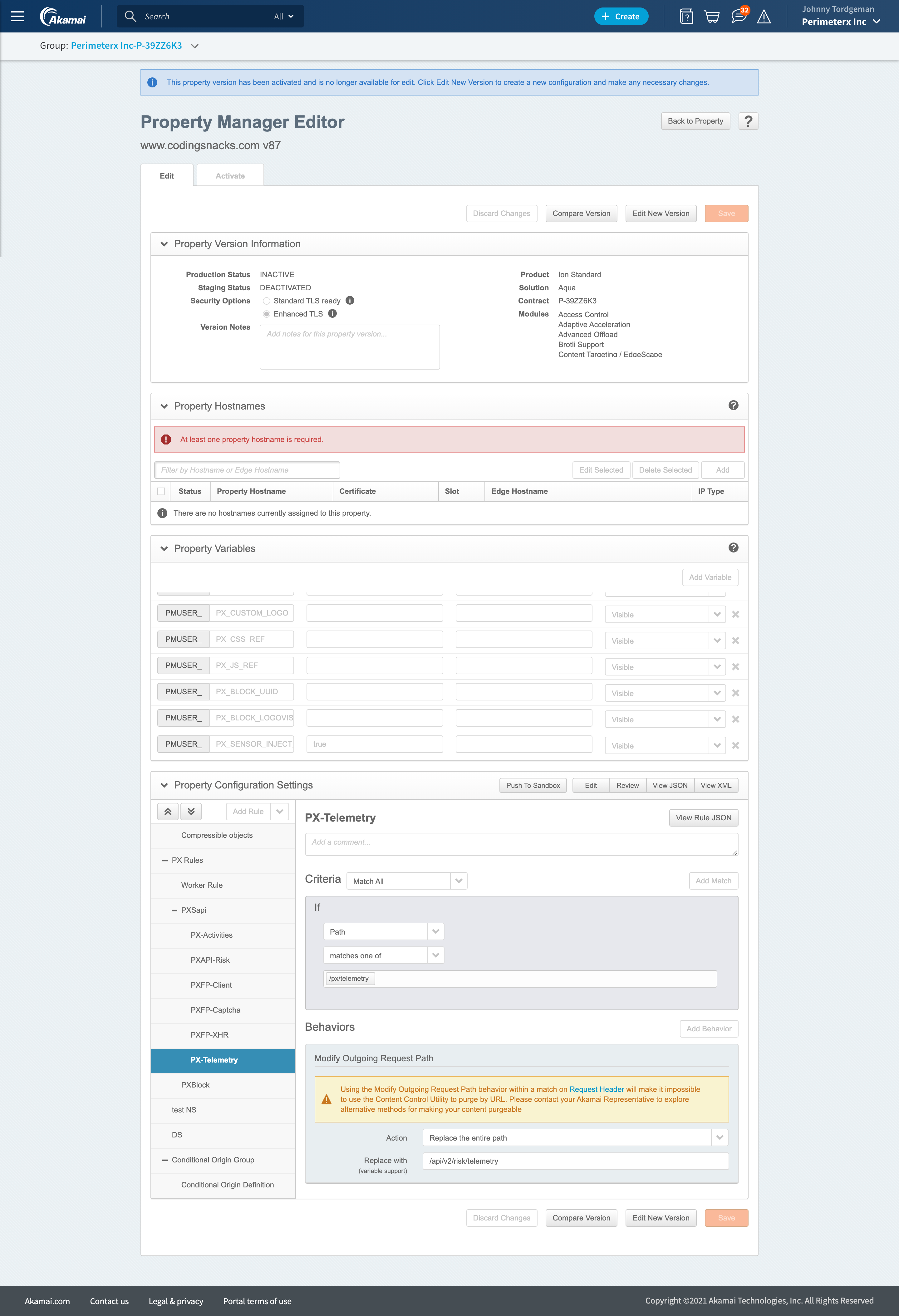Click Enhanced TLS info icon
The image size is (899, 1316).
(332, 314)
